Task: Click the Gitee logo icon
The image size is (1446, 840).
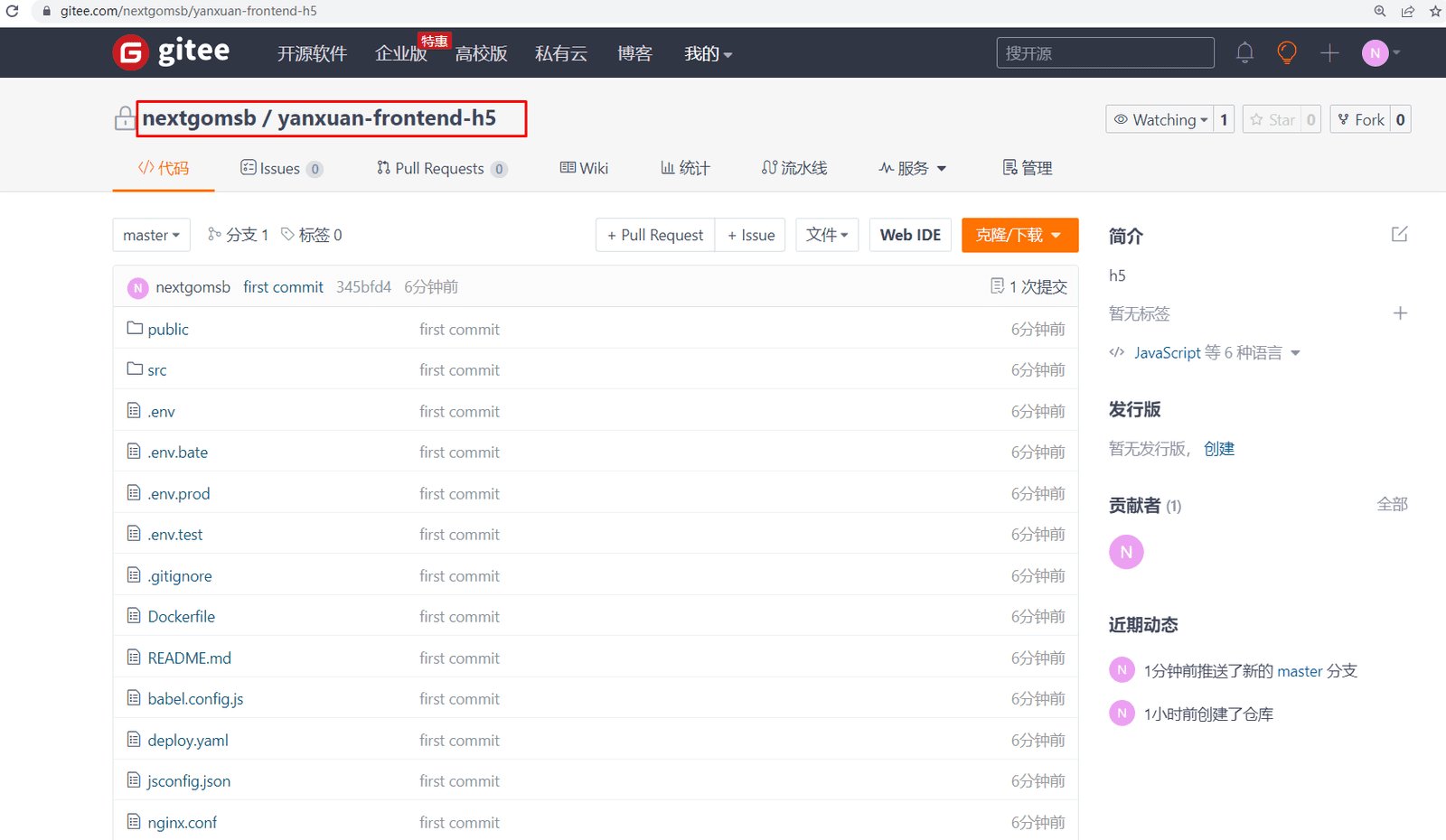Action: click(x=131, y=52)
